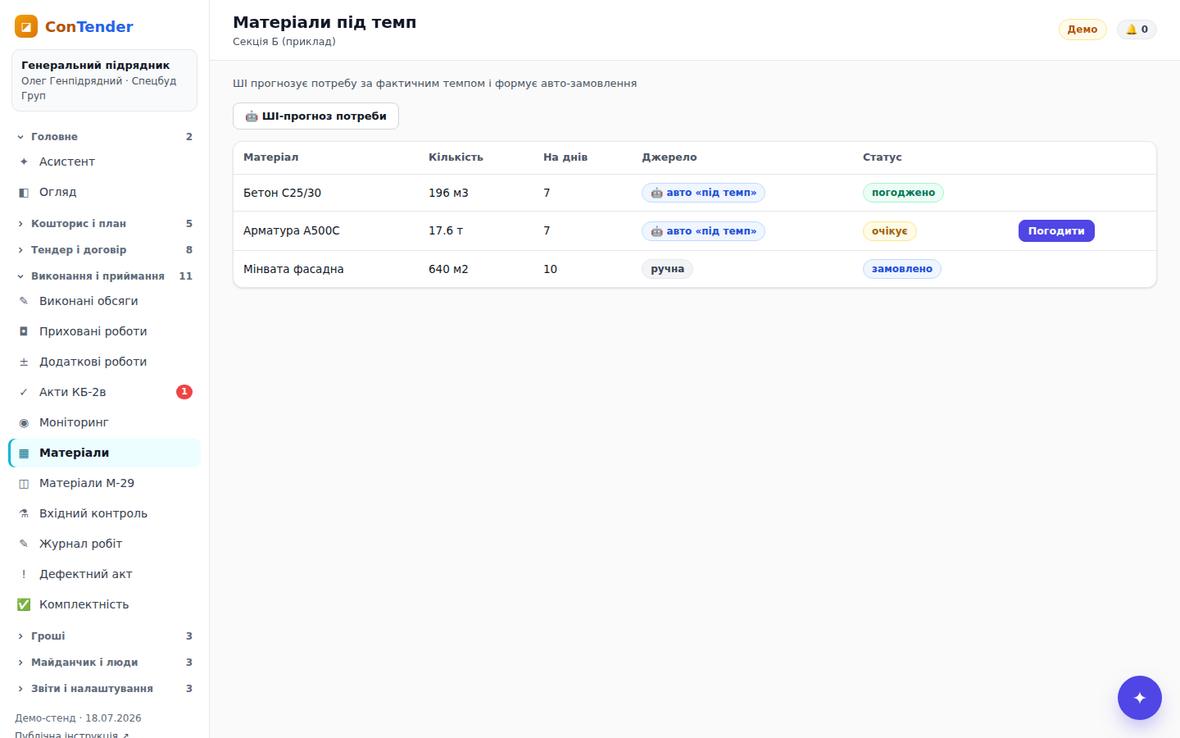Expand the Звіти і налаштування section
Screen dimensions: 1180x738
[x=105, y=689]
